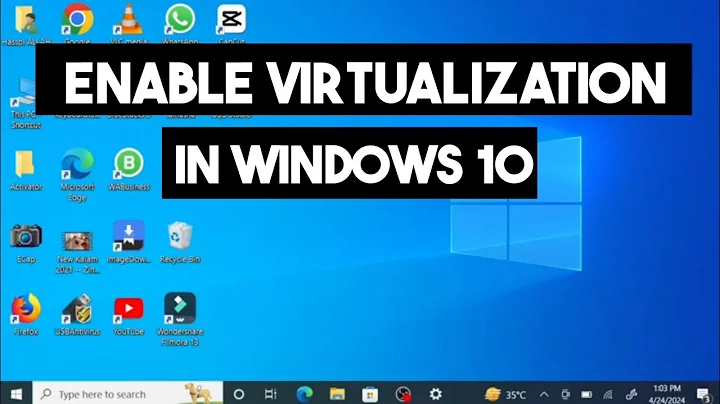The width and height of the screenshot is (720, 404).
Task: Launch Microsoft Edge from the taskbar
Action: [304, 394]
